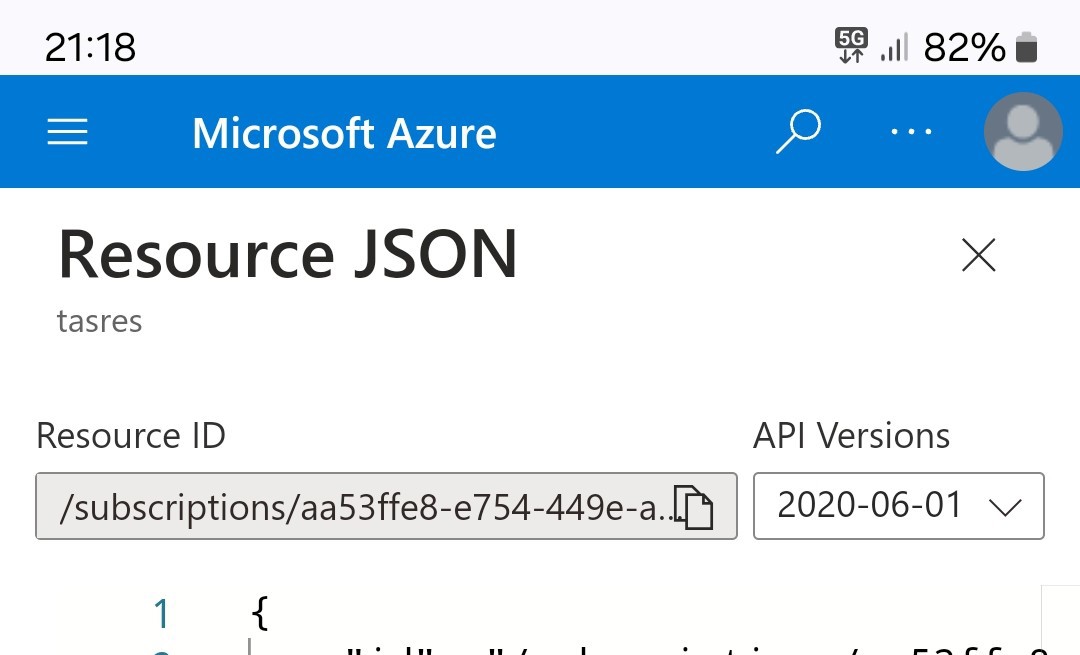Click the tasres resource name label
1080x655 pixels.
[99, 321]
